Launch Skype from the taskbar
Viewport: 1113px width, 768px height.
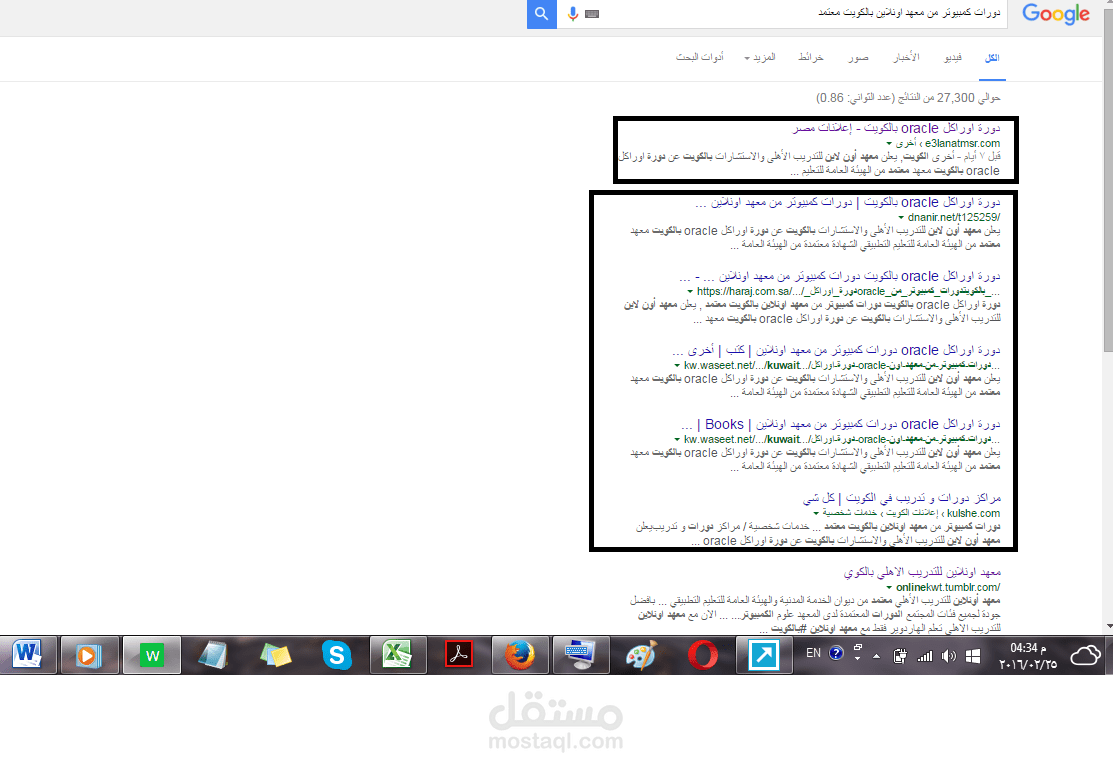tap(336, 654)
